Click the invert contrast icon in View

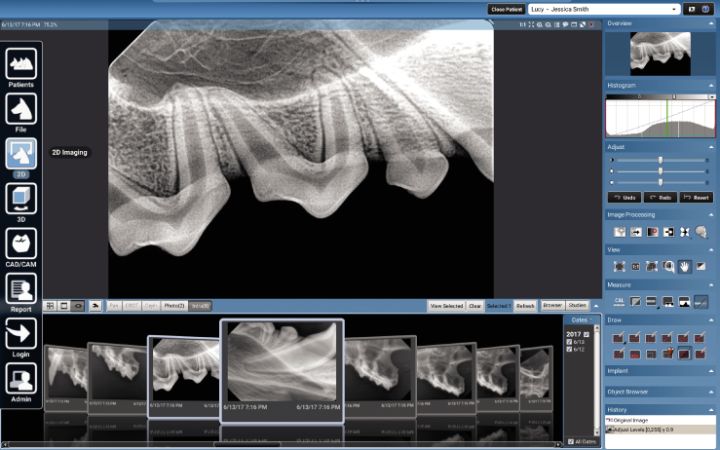tap(701, 266)
